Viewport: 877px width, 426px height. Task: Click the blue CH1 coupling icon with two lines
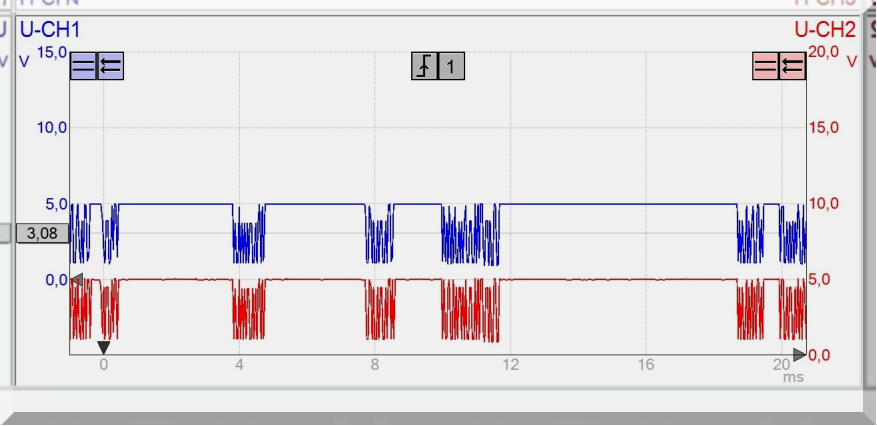(x=83, y=67)
